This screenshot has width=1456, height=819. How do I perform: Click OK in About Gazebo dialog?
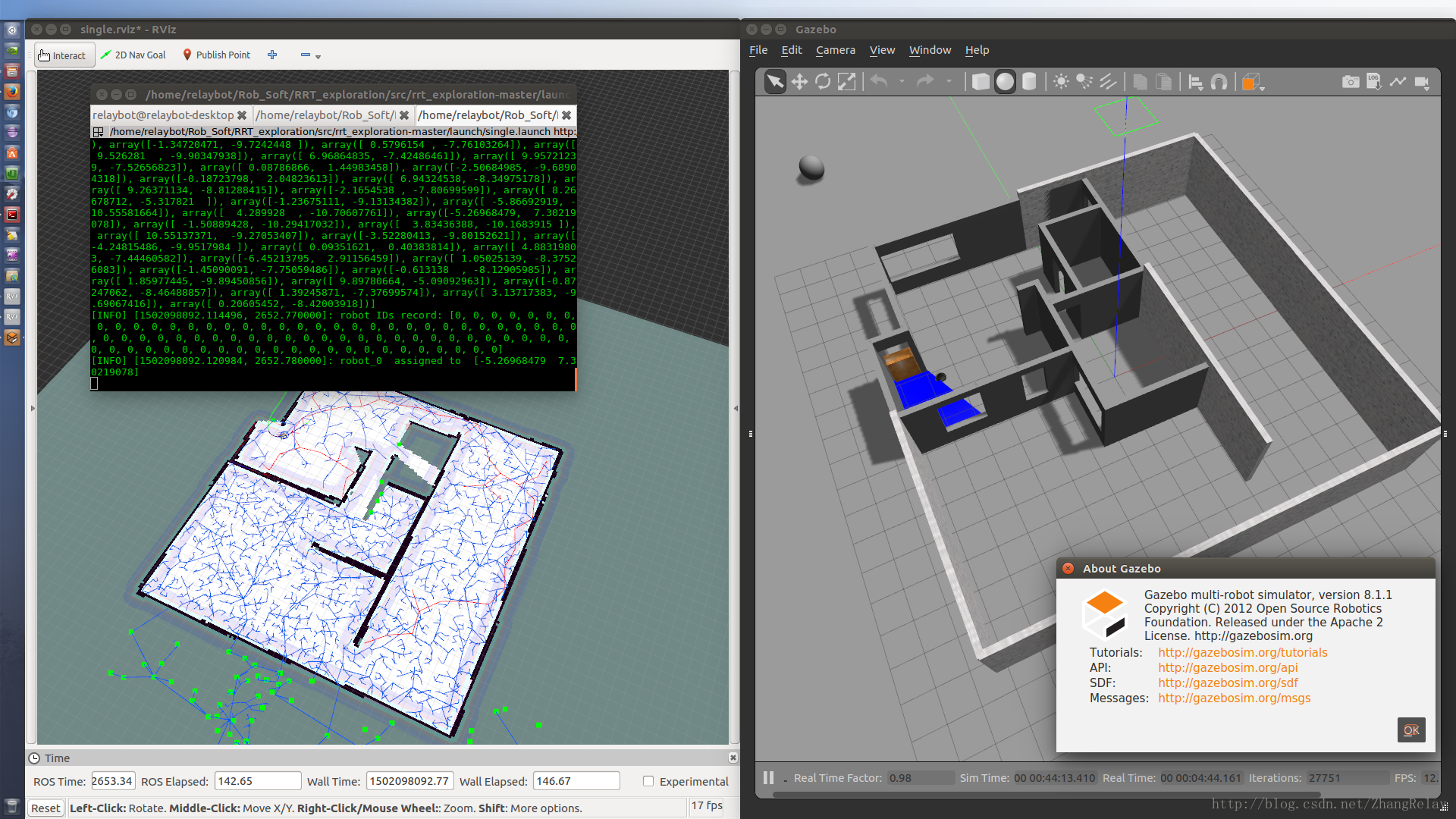pos(1411,730)
